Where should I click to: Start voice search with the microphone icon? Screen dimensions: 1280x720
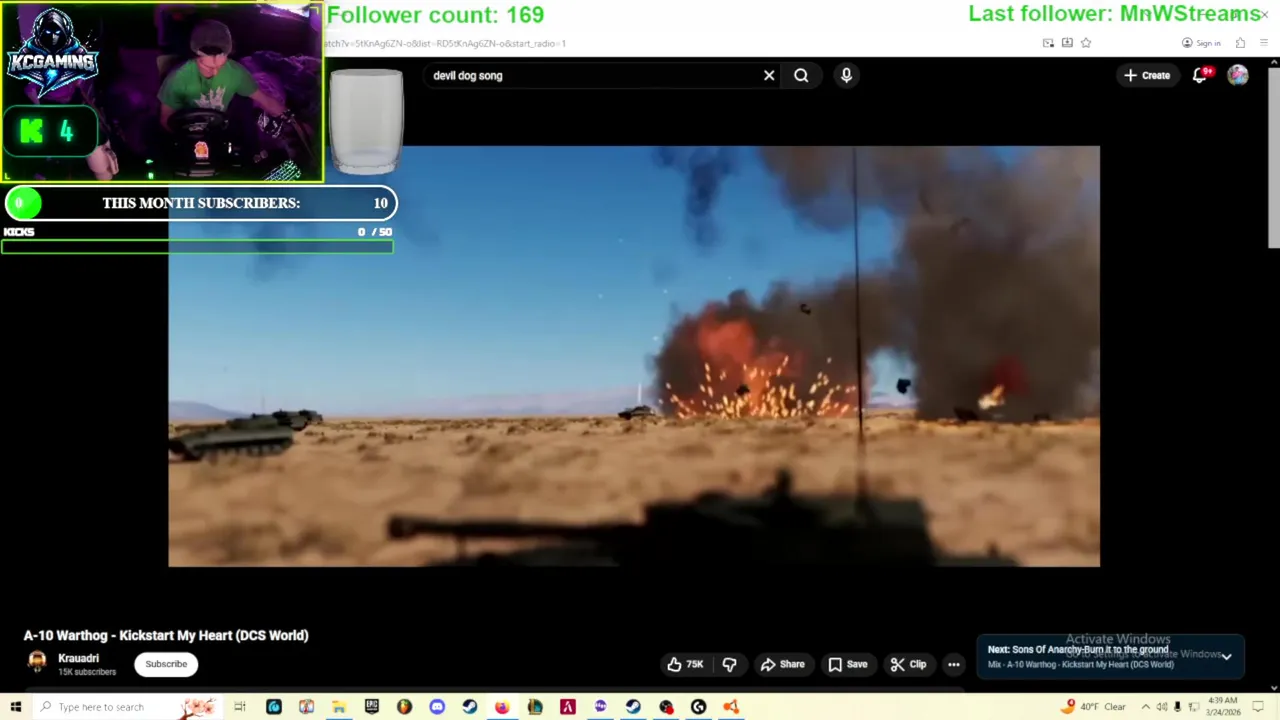point(846,75)
